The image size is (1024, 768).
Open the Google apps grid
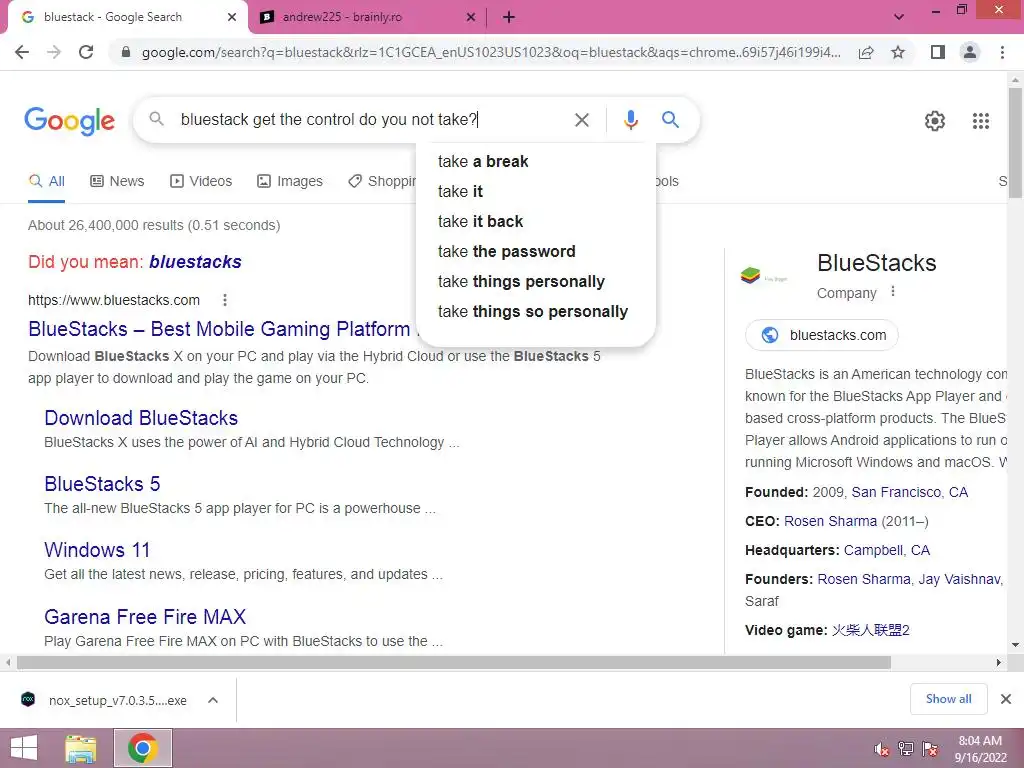tap(981, 121)
